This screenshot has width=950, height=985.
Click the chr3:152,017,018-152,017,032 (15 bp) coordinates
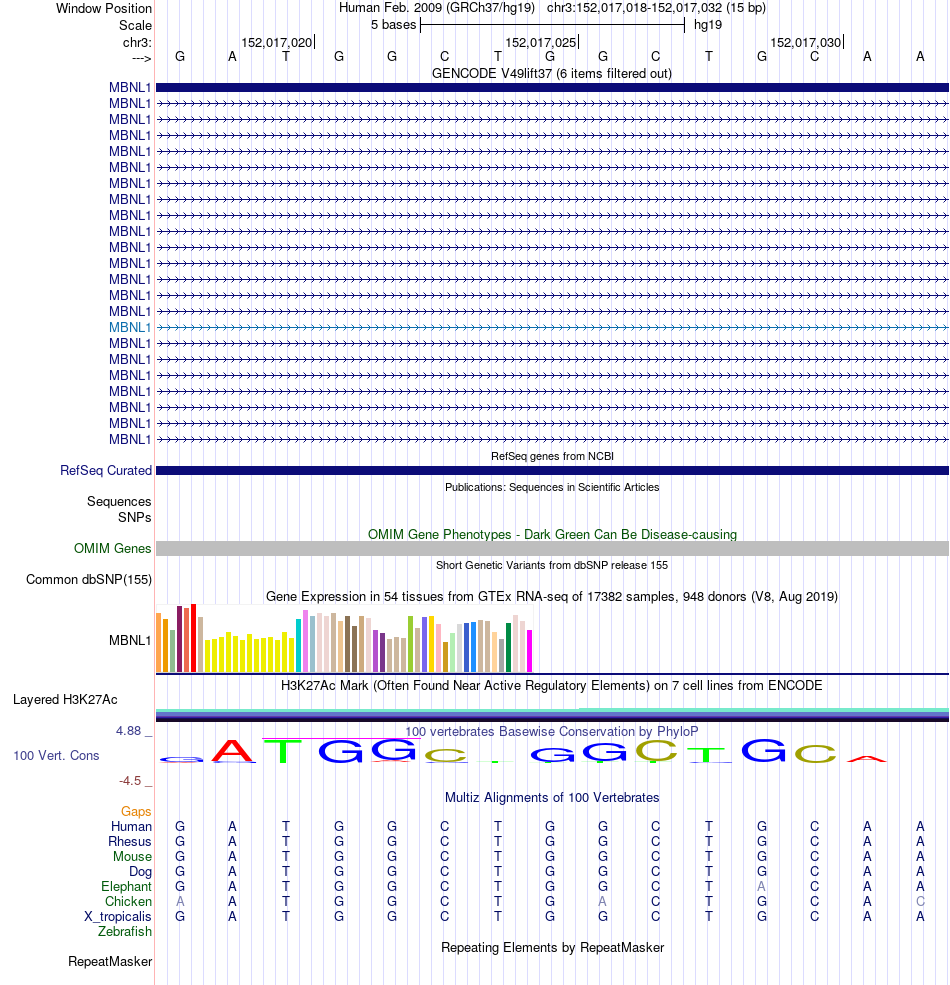click(x=656, y=8)
